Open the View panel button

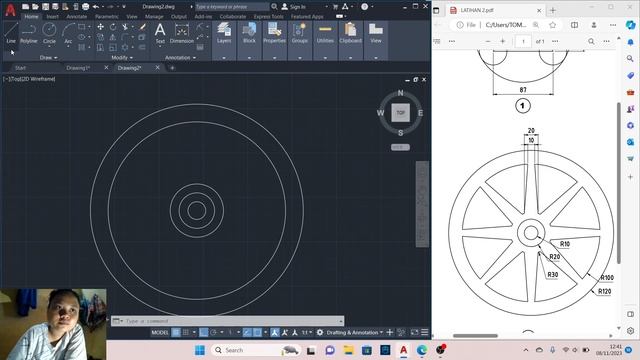[376, 33]
